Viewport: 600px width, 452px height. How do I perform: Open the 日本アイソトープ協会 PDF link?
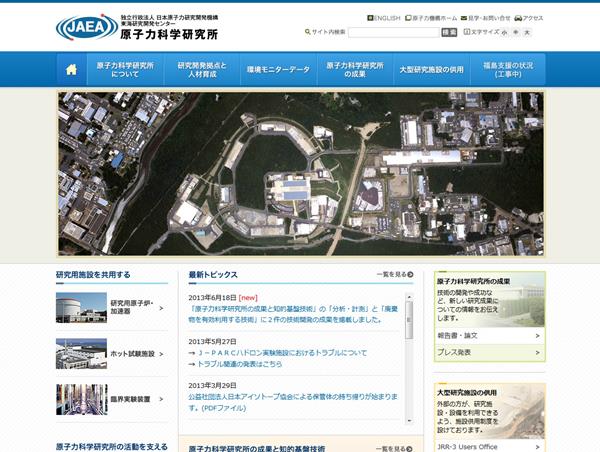click(293, 402)
